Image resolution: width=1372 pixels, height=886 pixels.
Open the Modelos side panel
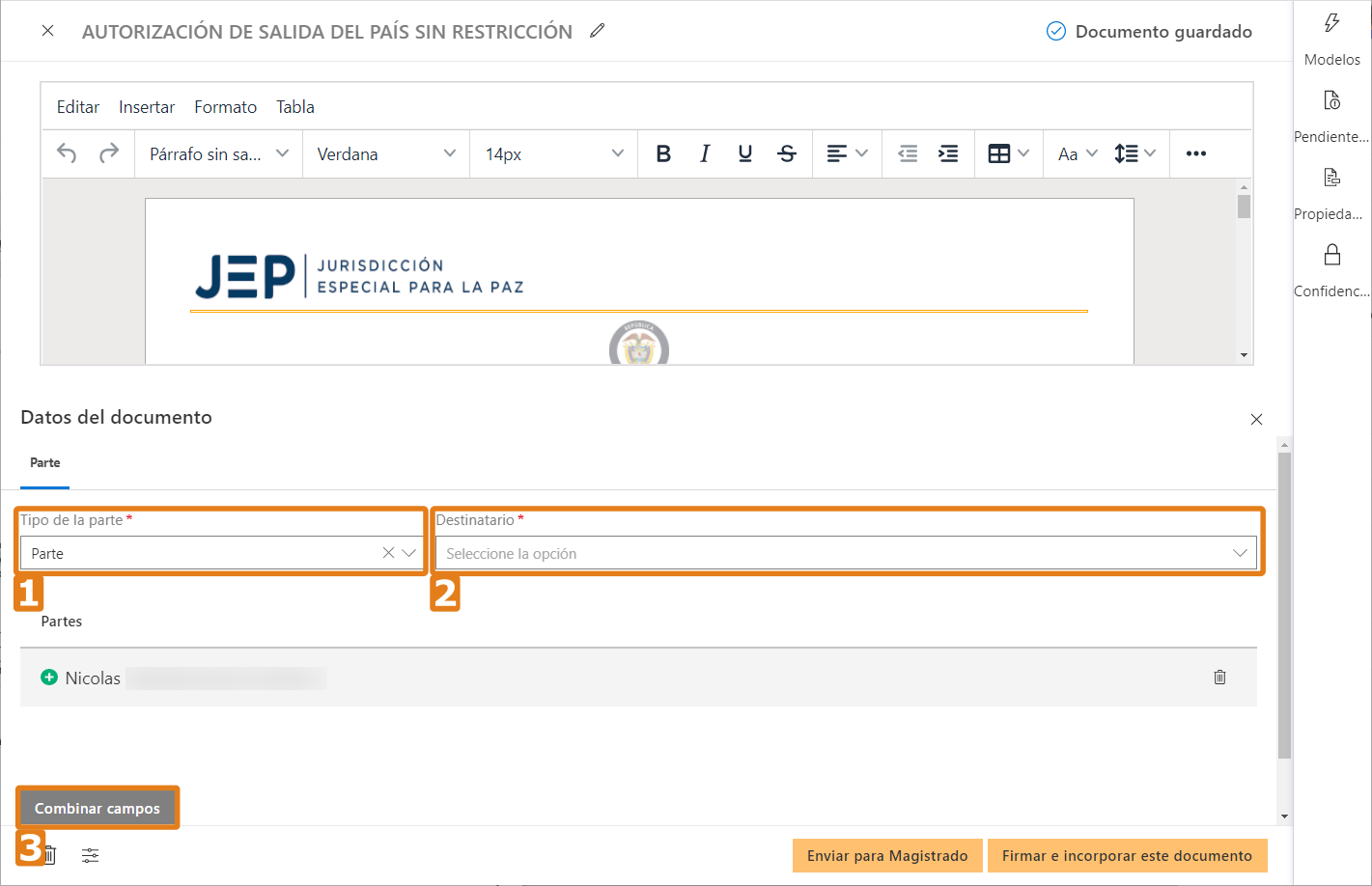1332,39
